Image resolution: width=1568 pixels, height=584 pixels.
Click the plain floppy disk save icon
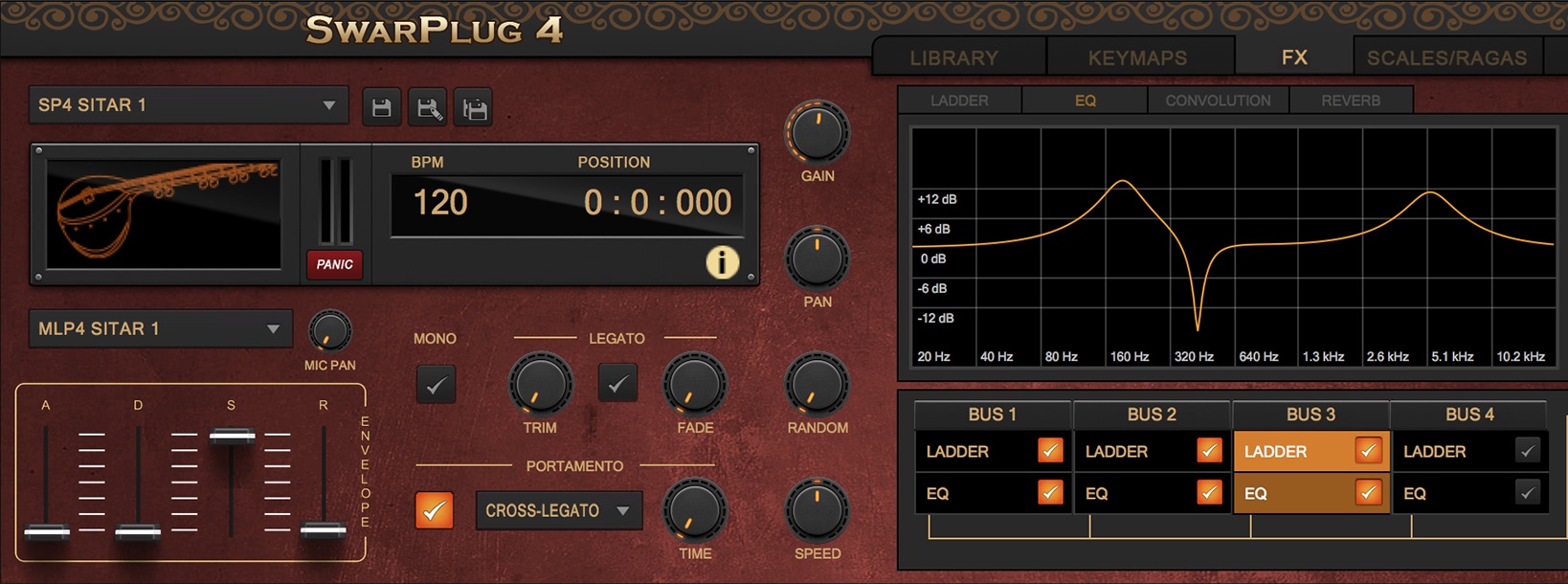[x=381, y=107]
